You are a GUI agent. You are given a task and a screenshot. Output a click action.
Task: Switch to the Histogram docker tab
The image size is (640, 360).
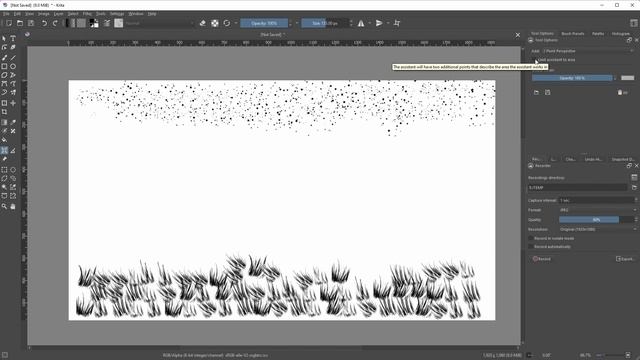tap(620, 34)
